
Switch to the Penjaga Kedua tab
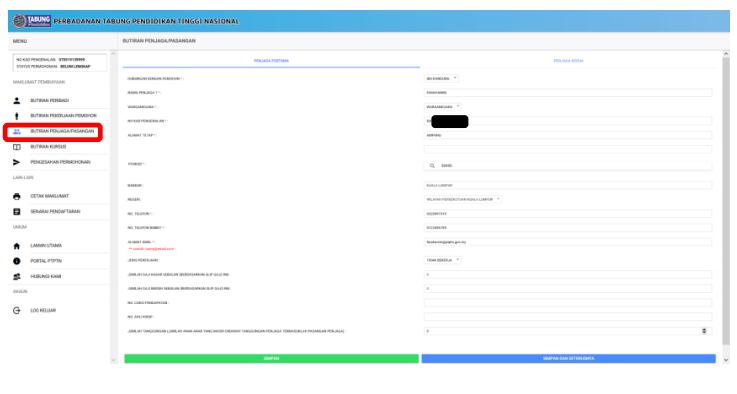pyautogui.click(x=568, y=61)
